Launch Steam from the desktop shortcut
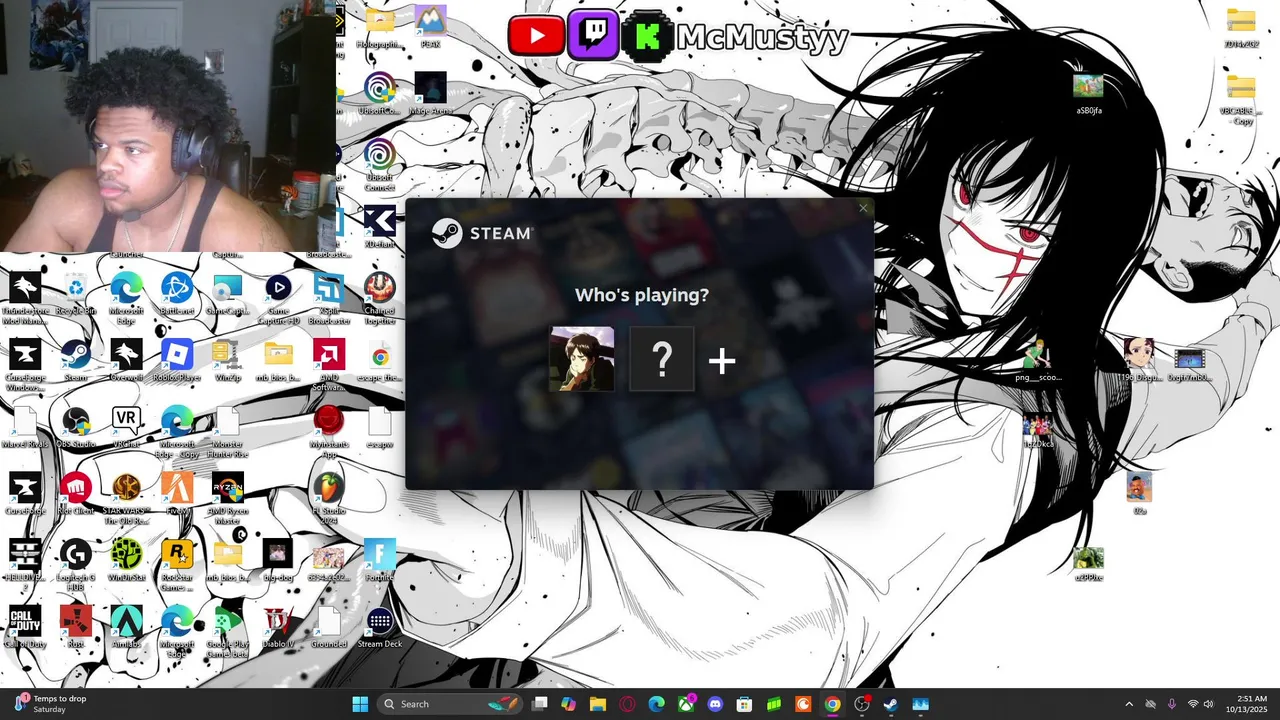The image size is (1280, 720). 76,361
